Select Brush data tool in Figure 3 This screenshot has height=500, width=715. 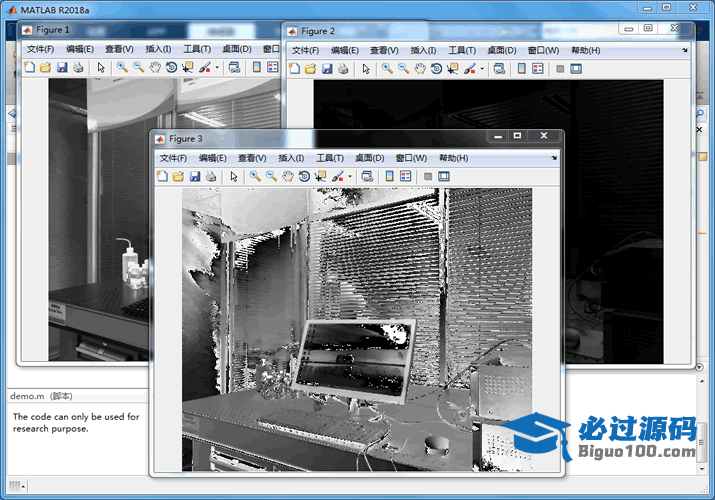(337, 176)
